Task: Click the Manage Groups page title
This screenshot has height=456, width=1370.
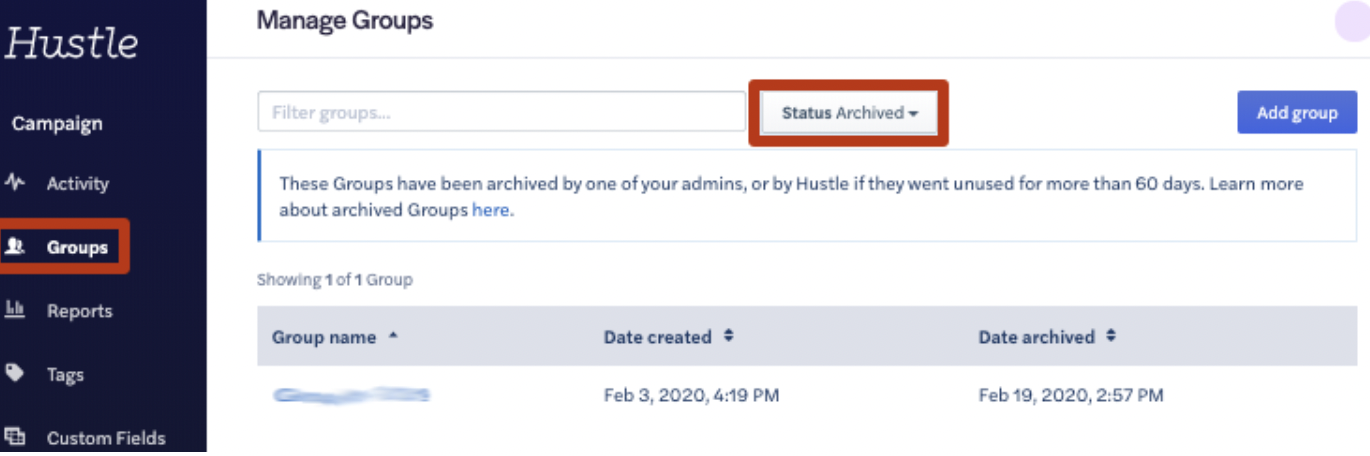Action: pyautogui.click(x=345, y=20)
